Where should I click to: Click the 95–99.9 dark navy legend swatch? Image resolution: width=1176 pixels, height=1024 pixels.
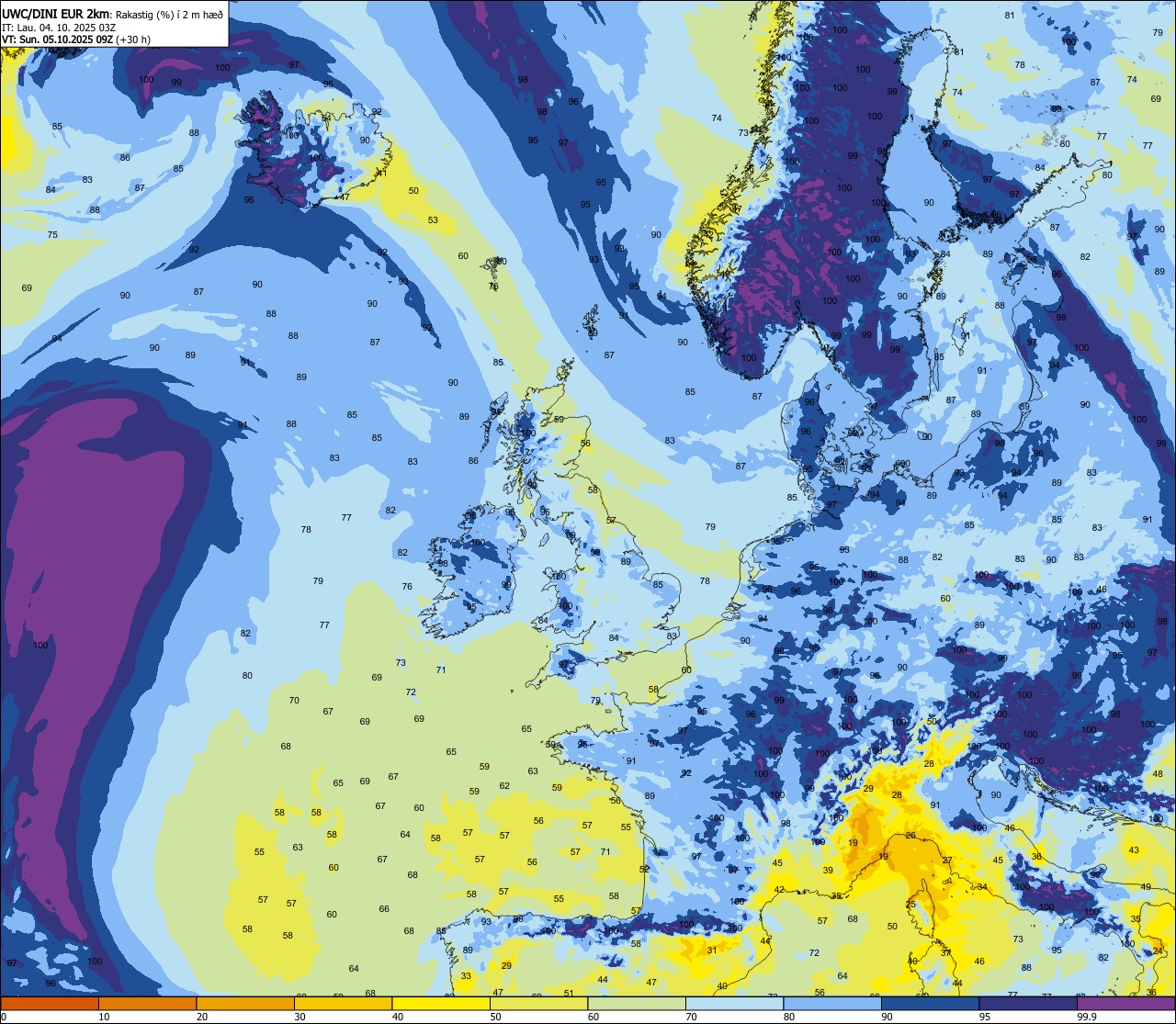click(x=1028, y=1003)
